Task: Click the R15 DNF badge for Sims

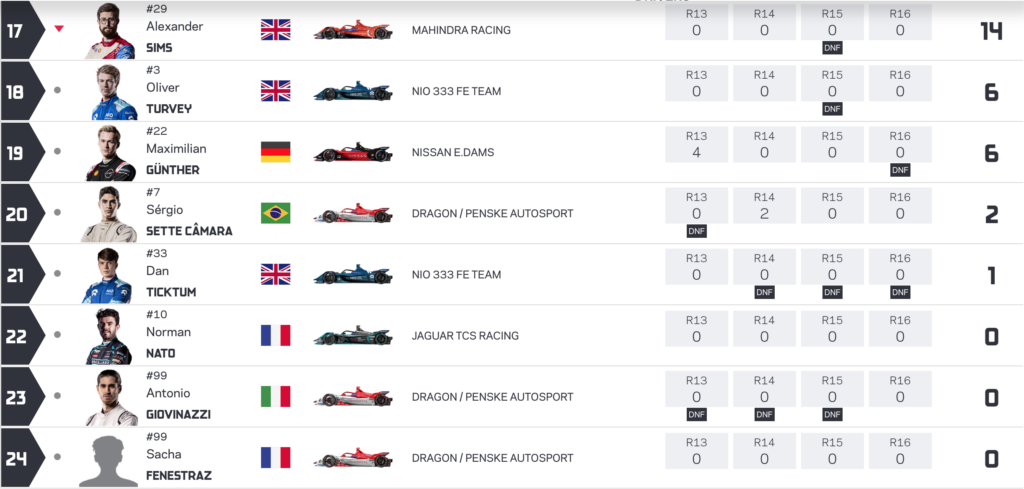Action: pos(832,47)
